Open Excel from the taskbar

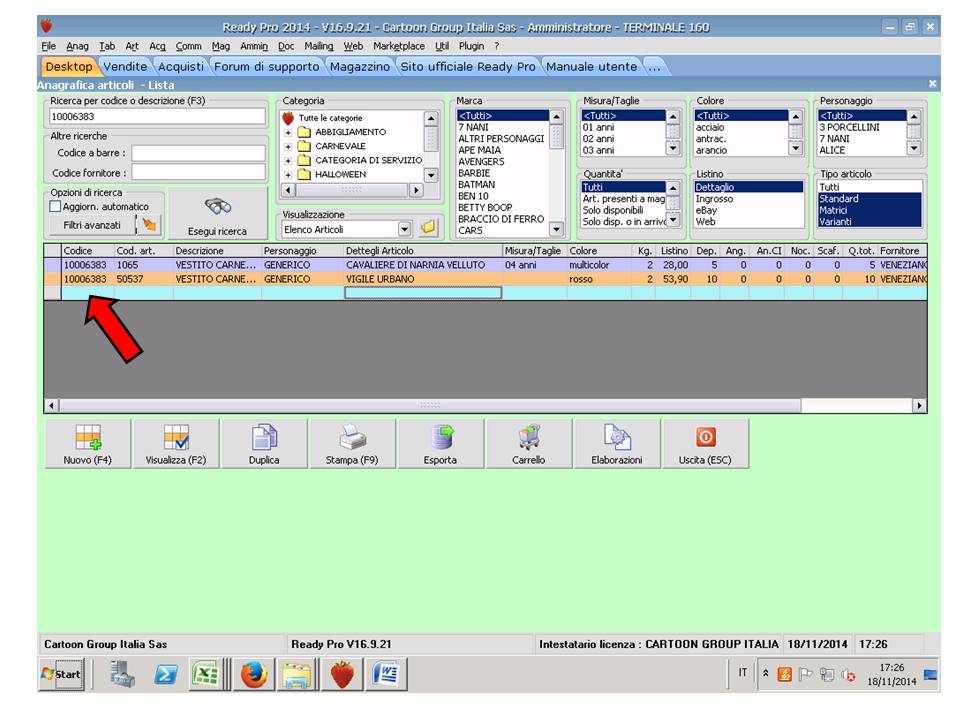point(206,675)
